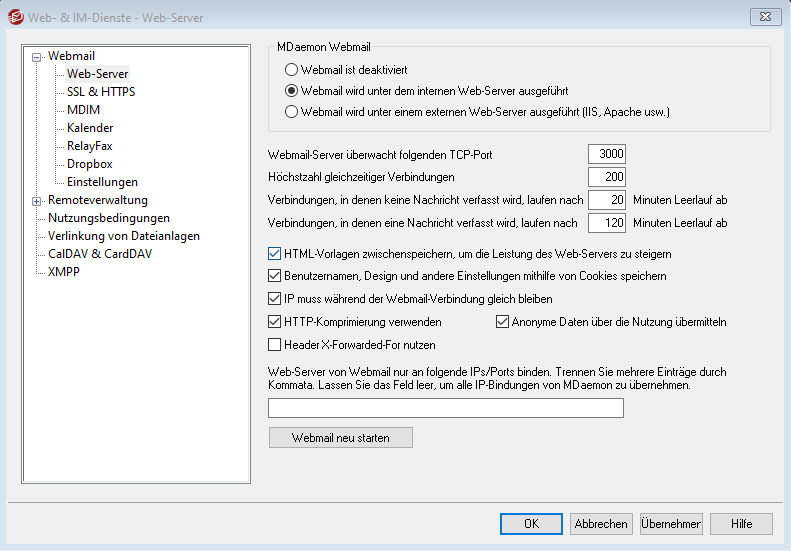Toggle HTML-Vorlagen zwischenspeichern checkbox
This screenshot has width=791, height=551.
[276, 254]
